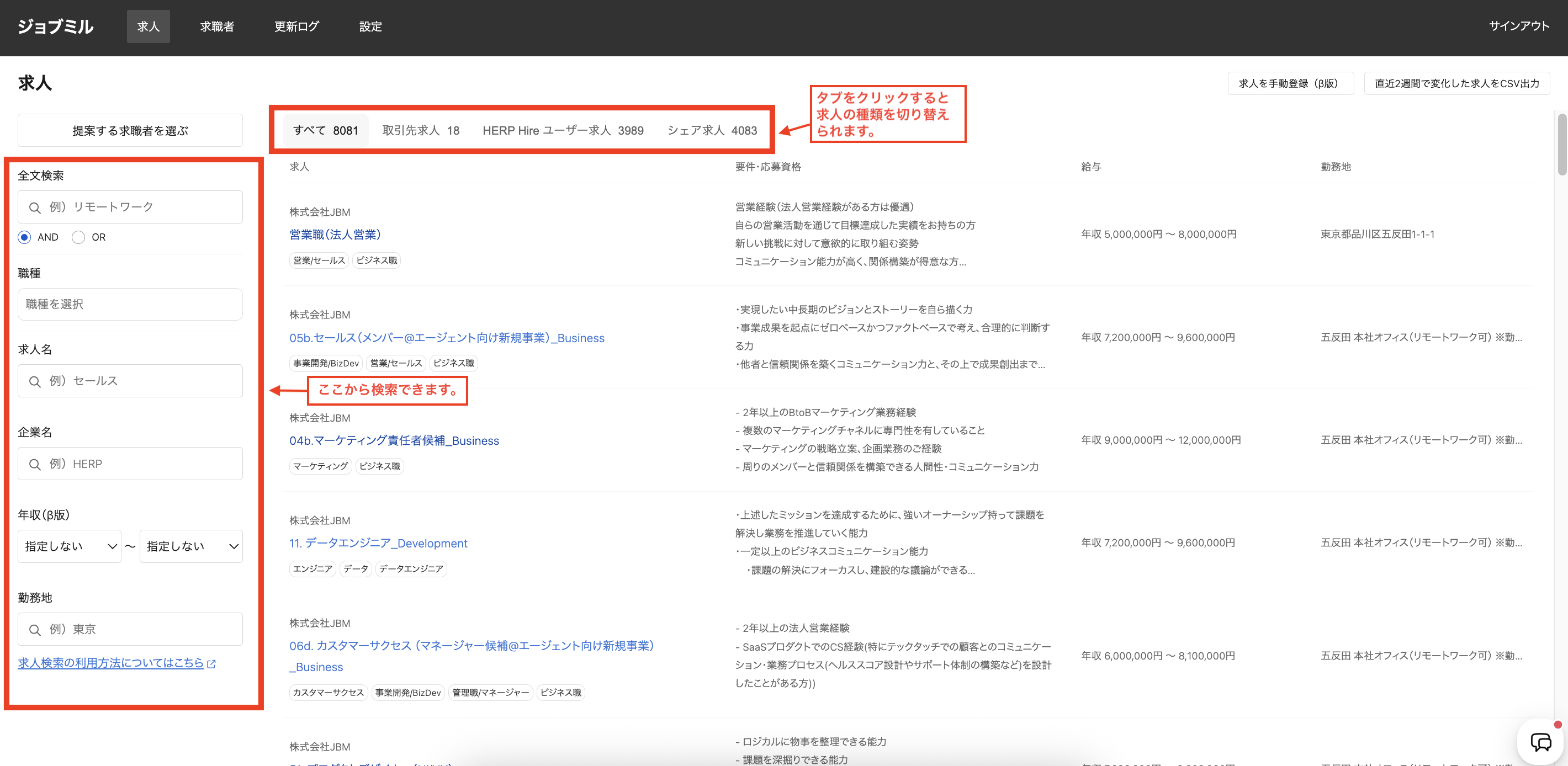Click the magnifier icon in 求人名 field
Image resolution: width=1568 pixels, height=766 pixels.
[x=35, y=381]
